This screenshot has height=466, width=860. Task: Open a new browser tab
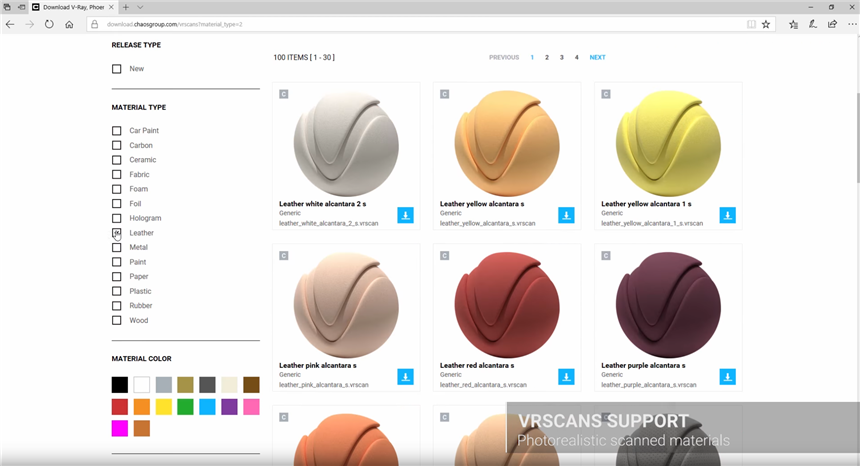[x=126, y=7]
